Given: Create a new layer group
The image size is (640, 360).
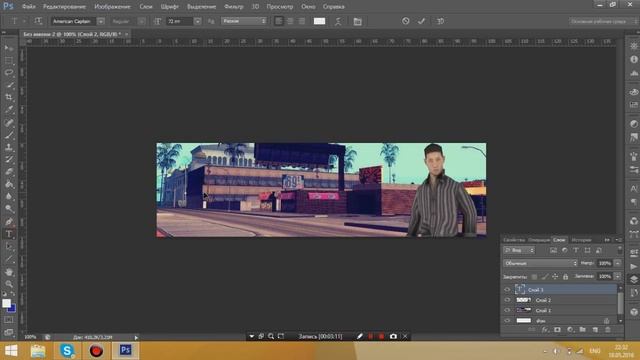Looking at the screenshot, I should point(582,329).
